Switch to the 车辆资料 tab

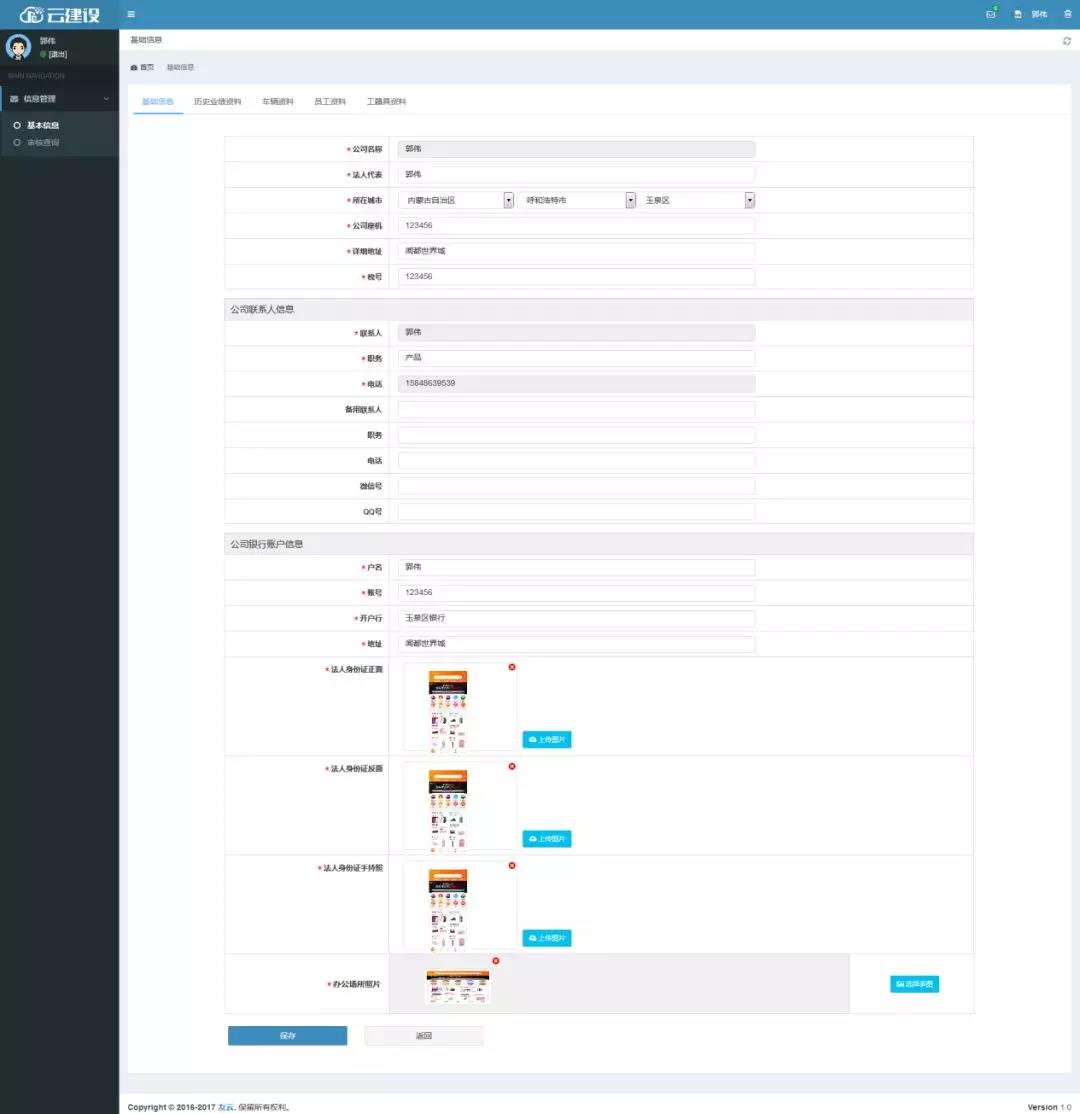click(277, 102)
